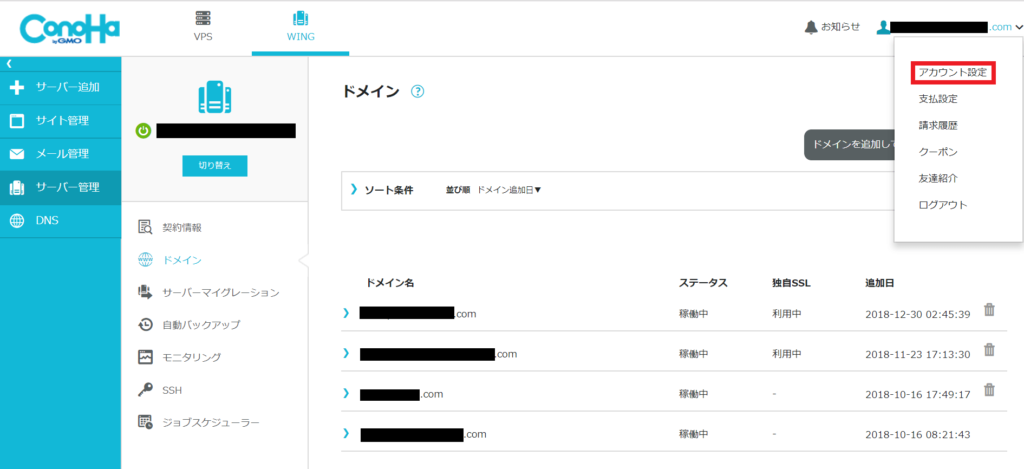
Task: Delete the domain added 2018-12-30 with the trash icon
Action: click(989, 310)
